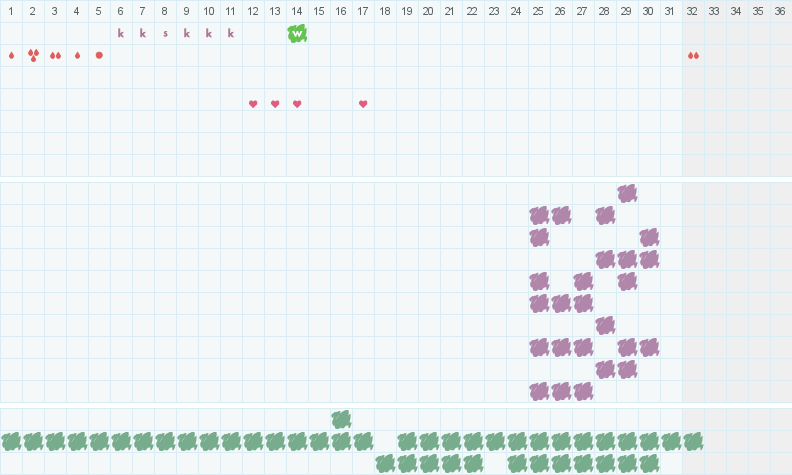Image resolution: width=792 pixels, height=475 pixels.
Task: Click the green "w" marker on day 14
Action: pyautogui.click(x=297, y=33)
